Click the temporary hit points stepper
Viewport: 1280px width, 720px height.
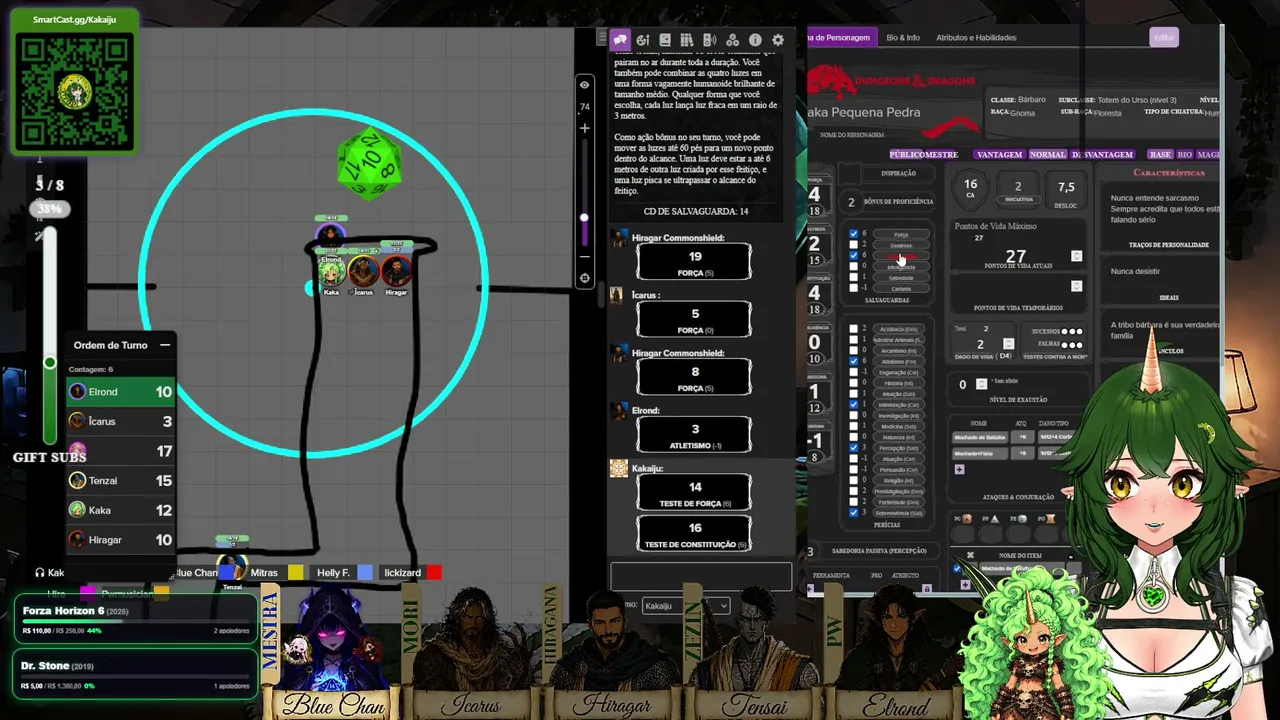pyautogui.click(x=1076, y=286)
